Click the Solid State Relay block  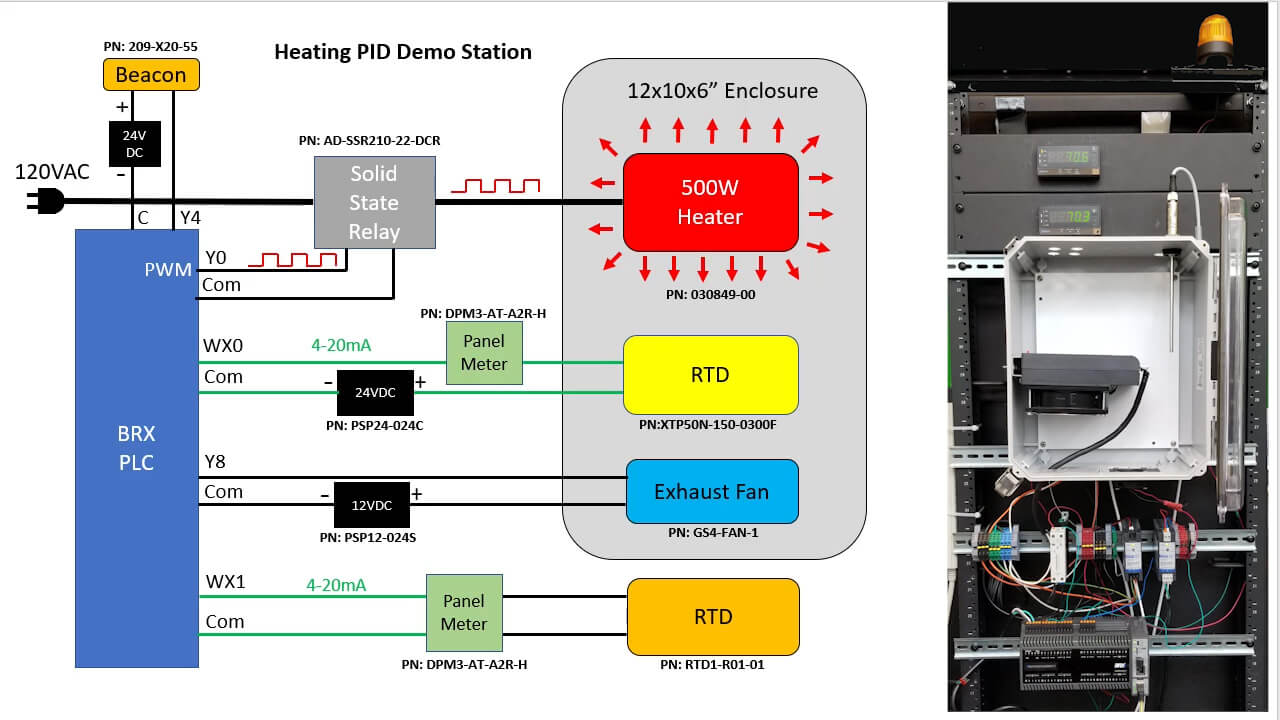374,203
